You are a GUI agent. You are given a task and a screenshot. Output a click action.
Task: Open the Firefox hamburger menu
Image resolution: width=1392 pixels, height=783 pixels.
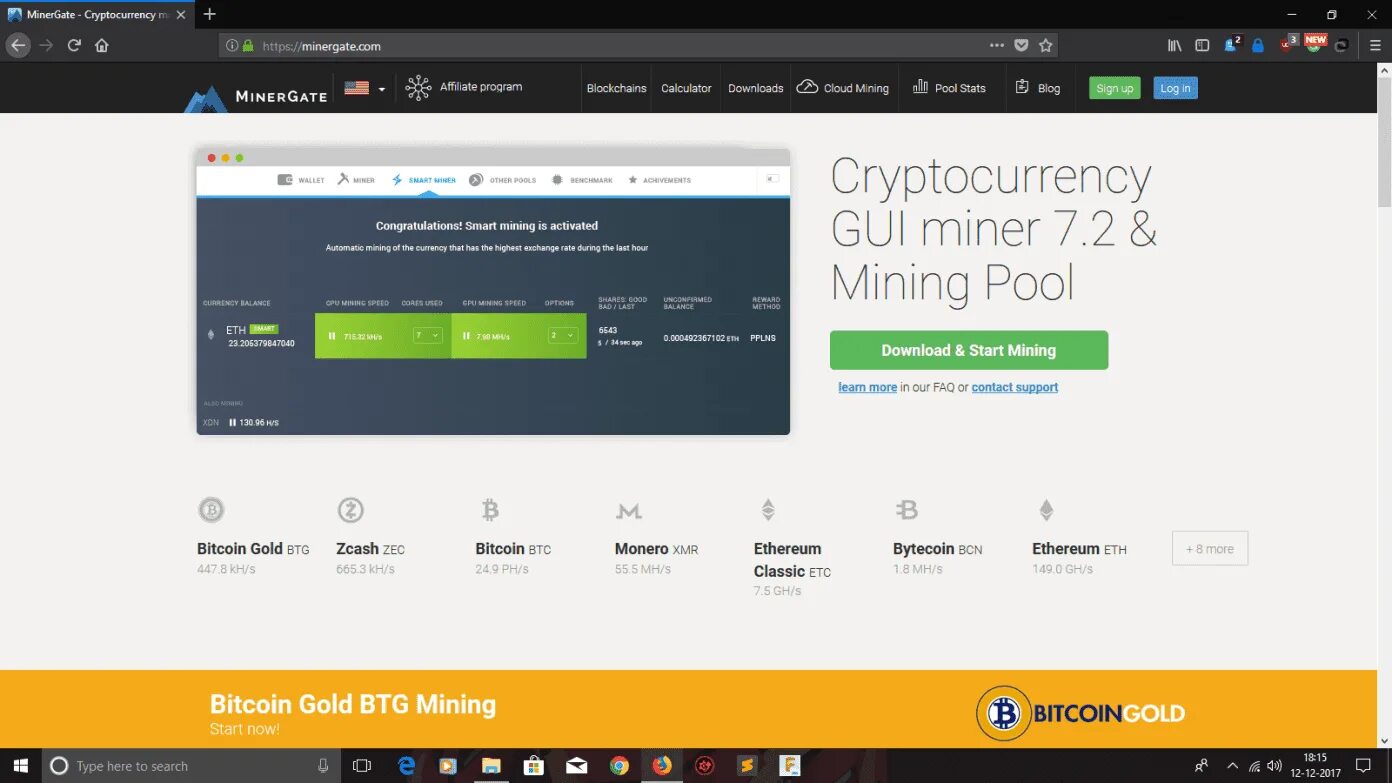[1376, 45]
